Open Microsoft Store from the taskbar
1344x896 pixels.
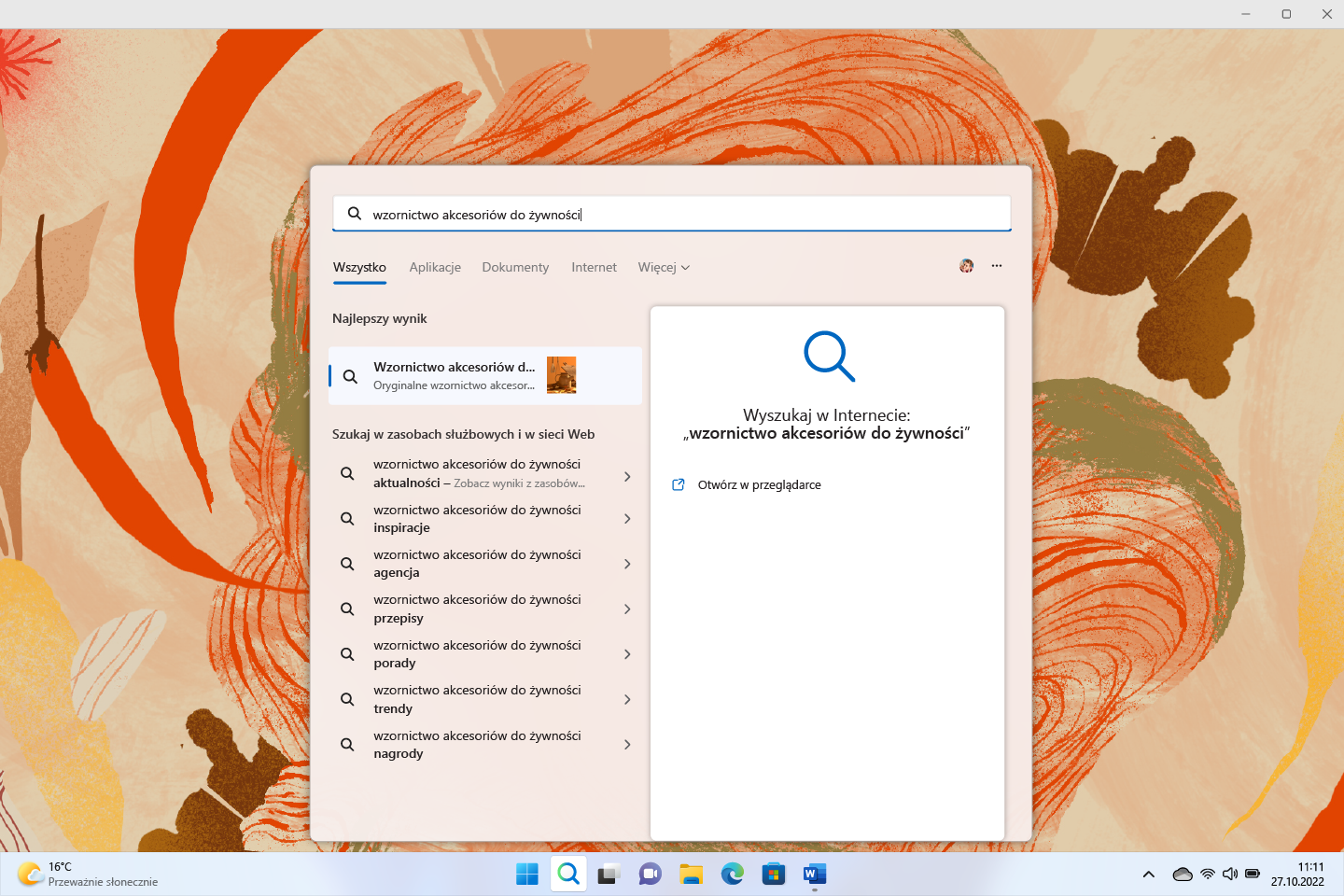[x=774, y=875]
